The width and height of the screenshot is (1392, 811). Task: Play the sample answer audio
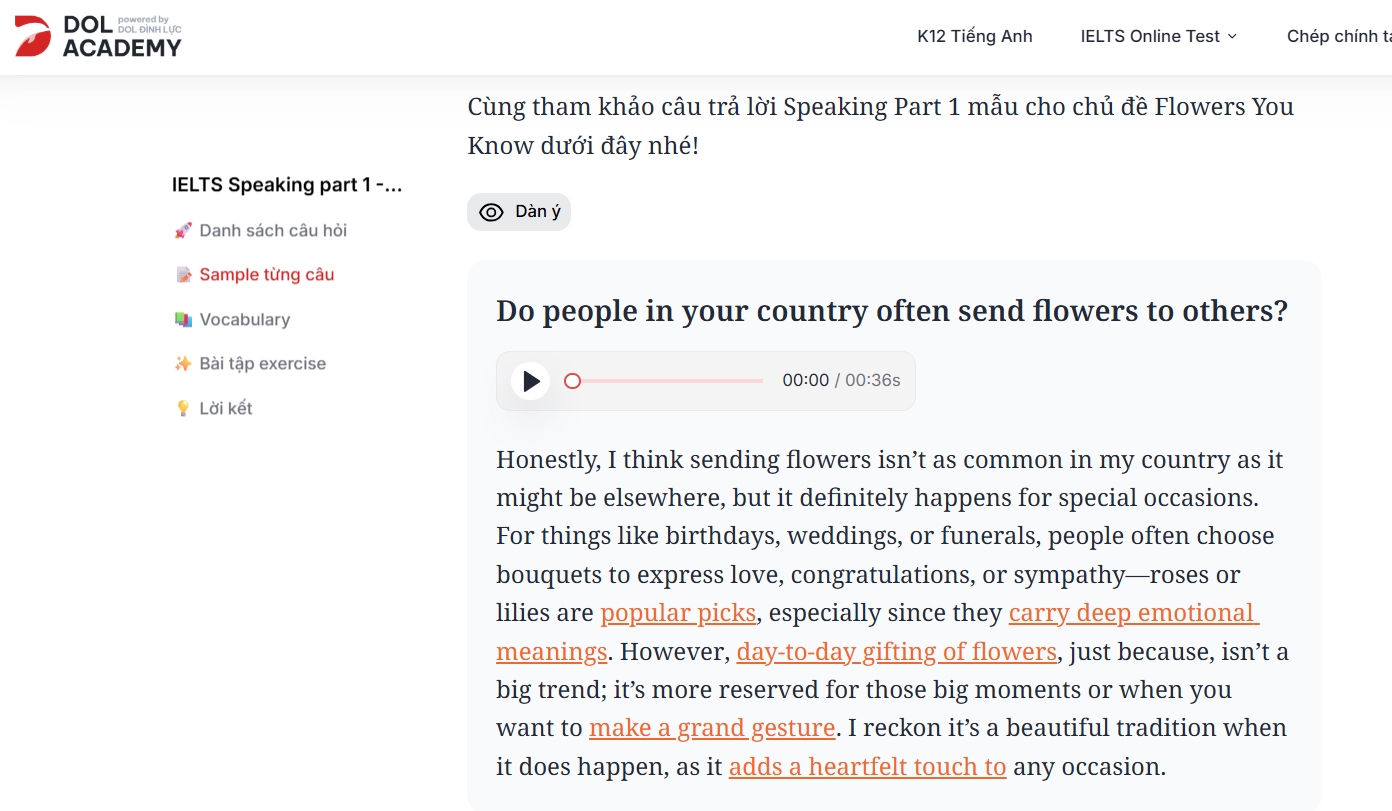531,381
